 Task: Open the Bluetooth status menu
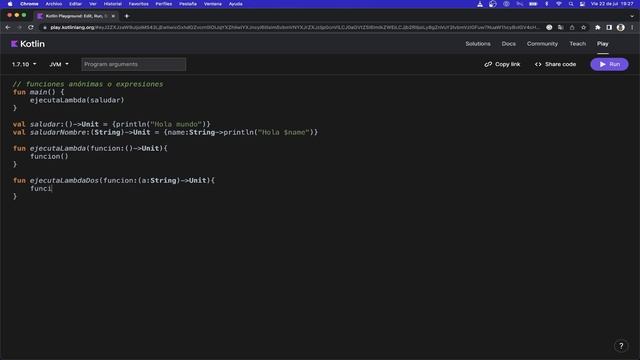(547, 4)
